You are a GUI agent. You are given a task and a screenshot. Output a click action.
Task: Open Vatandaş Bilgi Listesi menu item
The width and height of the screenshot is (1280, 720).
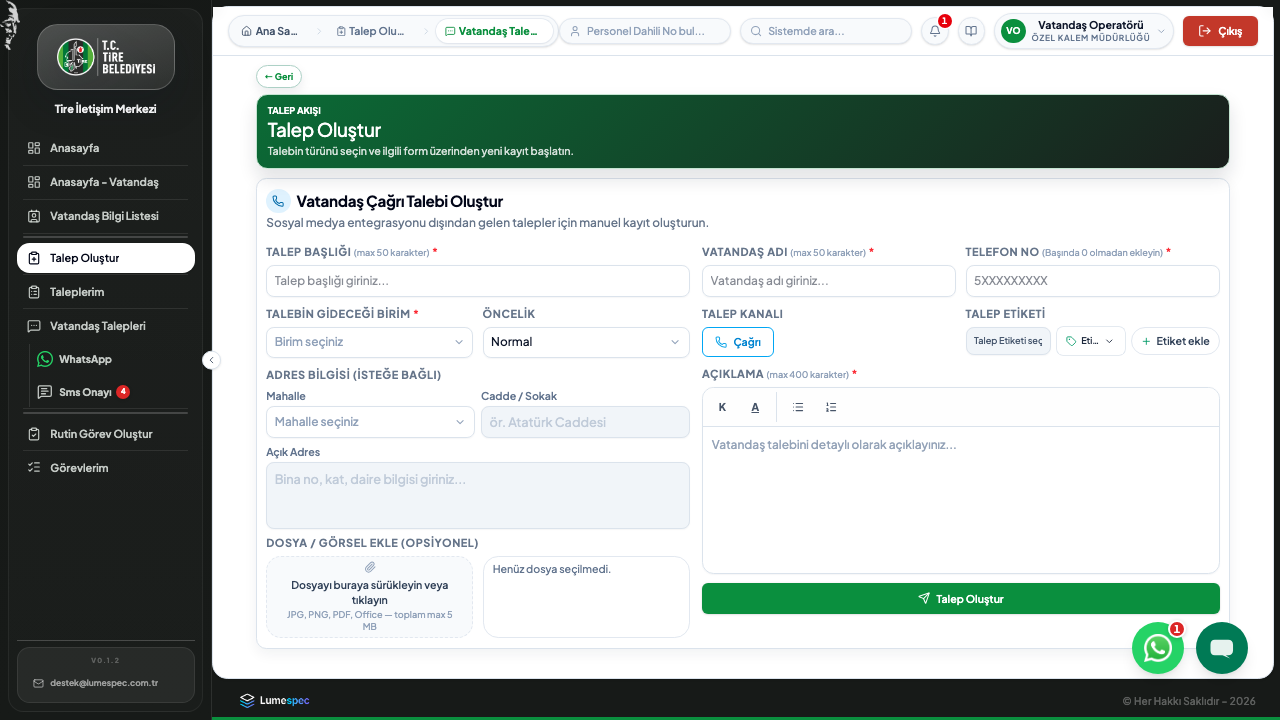pos(106,216)
